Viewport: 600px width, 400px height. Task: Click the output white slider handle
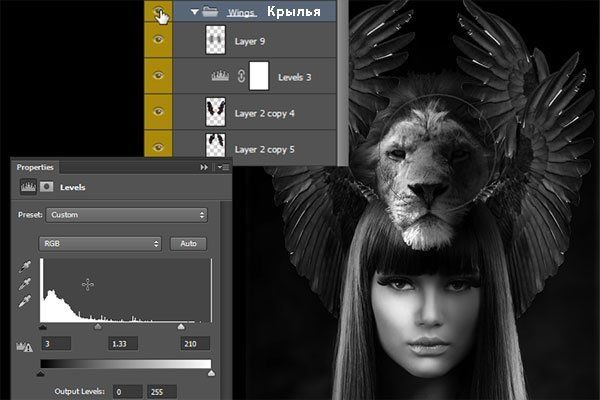click(211, 373)
